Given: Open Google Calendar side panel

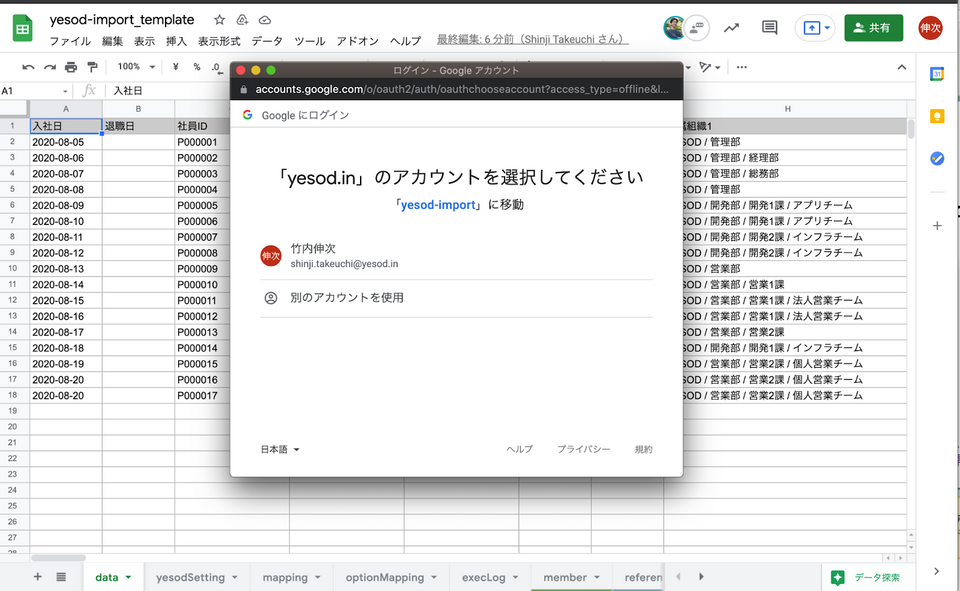Looking at the screenshot, I should [x=937, y=74].
